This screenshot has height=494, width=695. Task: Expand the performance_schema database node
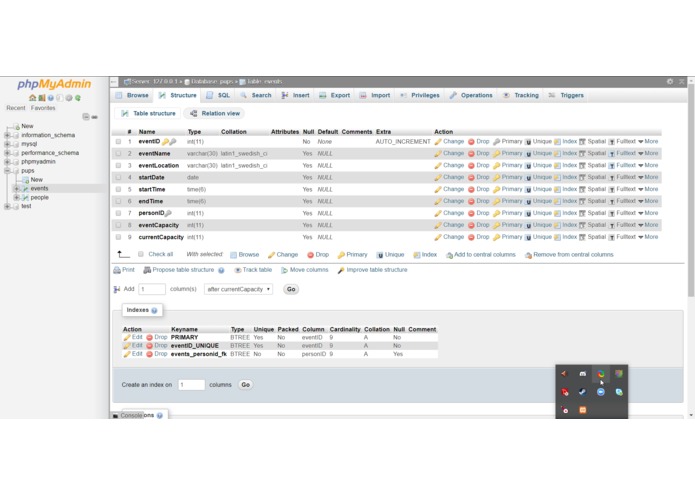pos(7,153)
